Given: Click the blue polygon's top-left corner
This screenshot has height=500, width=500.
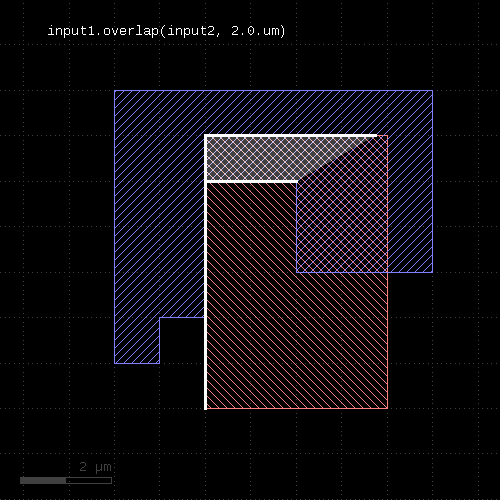Looking at the screenshot, I should point(114,90).
